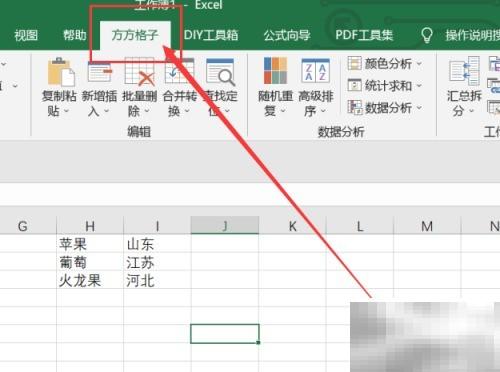
Task: Click the 统计求和 icon
Action: [x=354, y=85]
